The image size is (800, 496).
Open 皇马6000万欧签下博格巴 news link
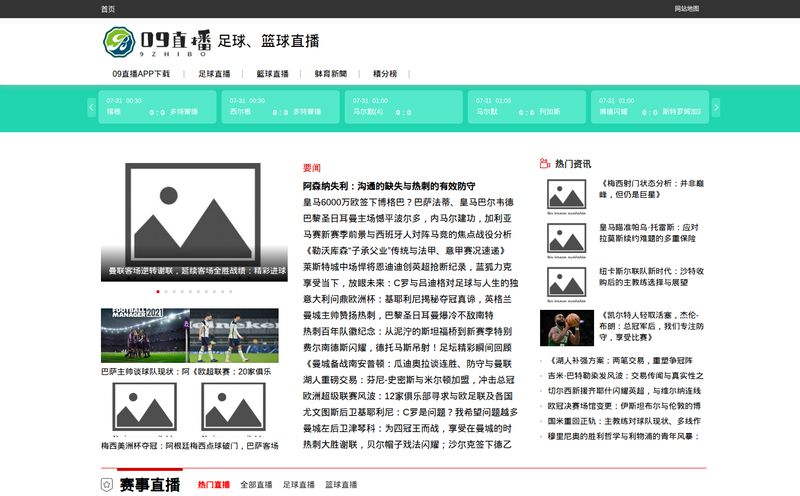point(408,202)
